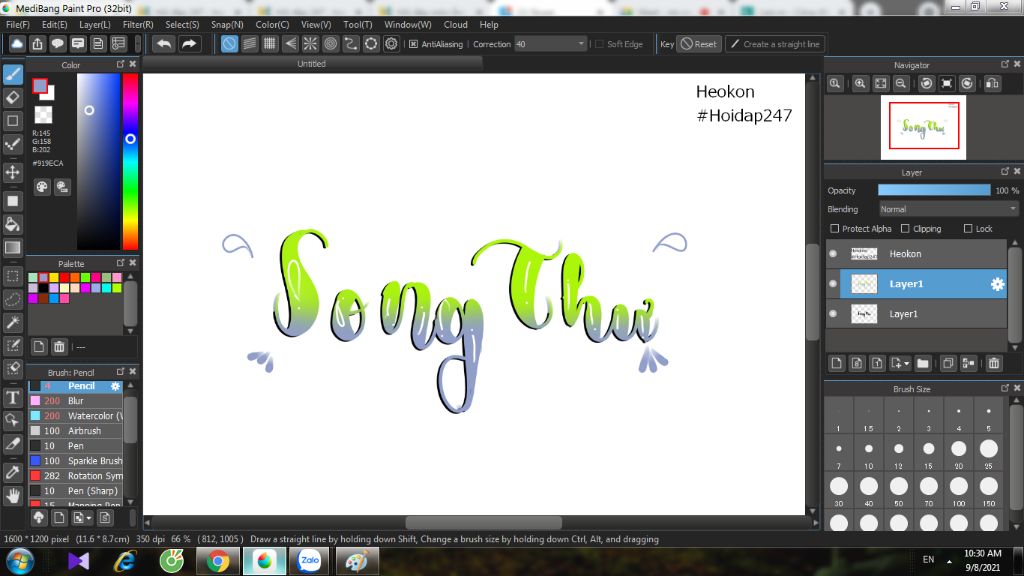1024x576 pixels.
Task: Open the selected Layer1 gear settings
Action: point(997,284)
